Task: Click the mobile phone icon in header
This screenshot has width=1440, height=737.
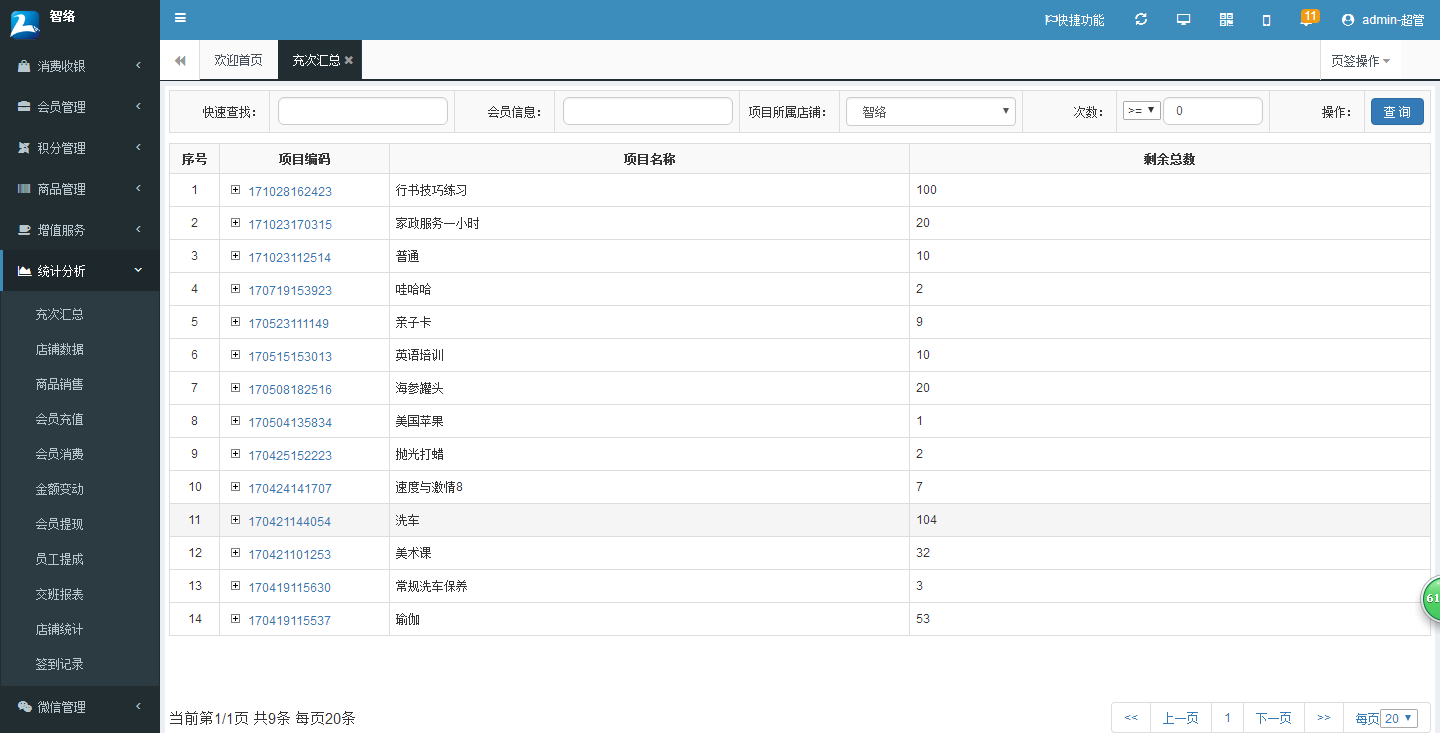Action: [1266, 20]
